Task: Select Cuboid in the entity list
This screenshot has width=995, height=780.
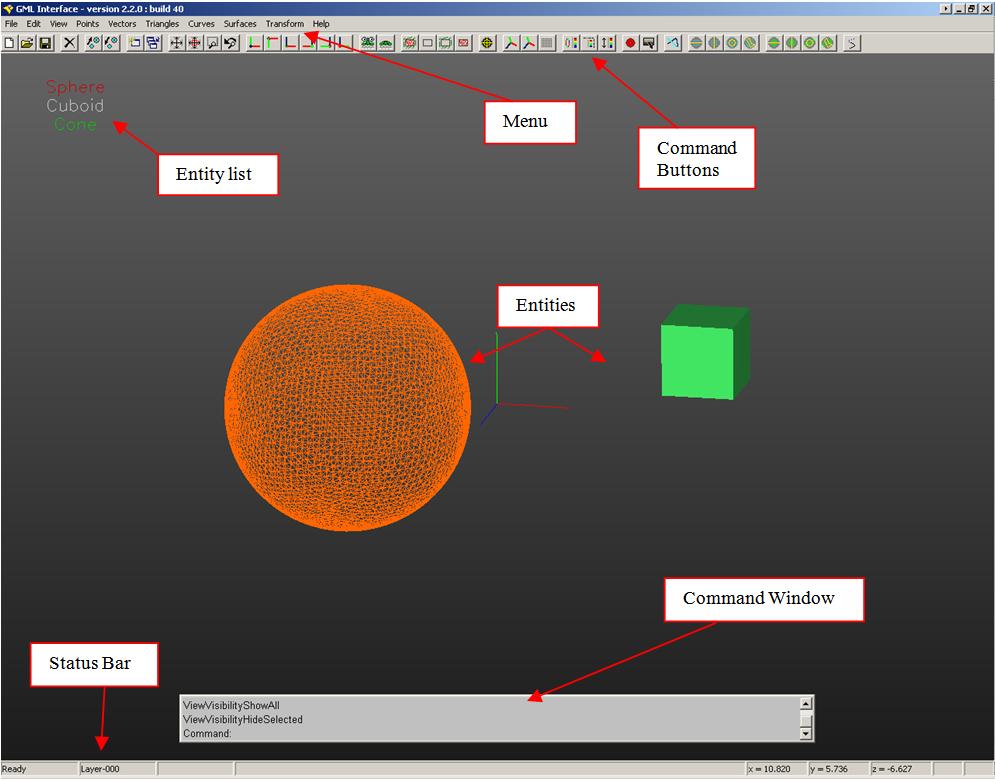Action: tap(75, 106)
